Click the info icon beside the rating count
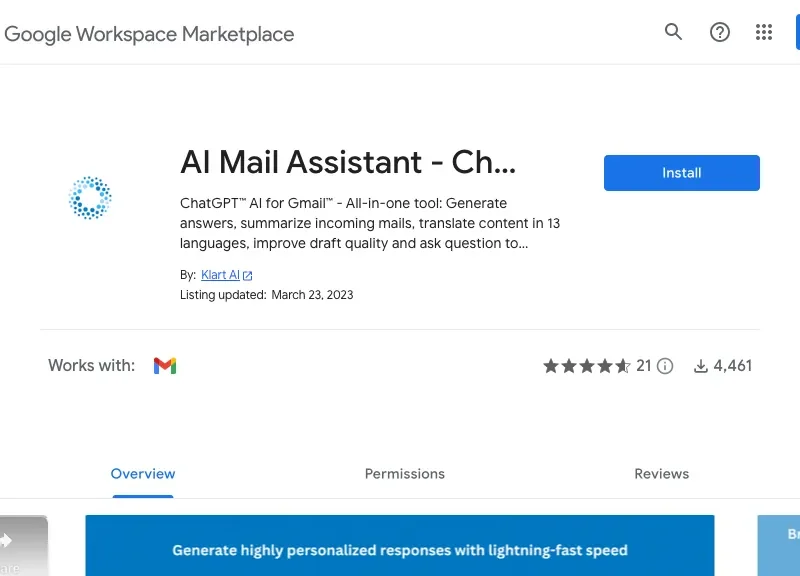Screen dimensions: 800x576 pyautogui.click(x=665, y=366)
